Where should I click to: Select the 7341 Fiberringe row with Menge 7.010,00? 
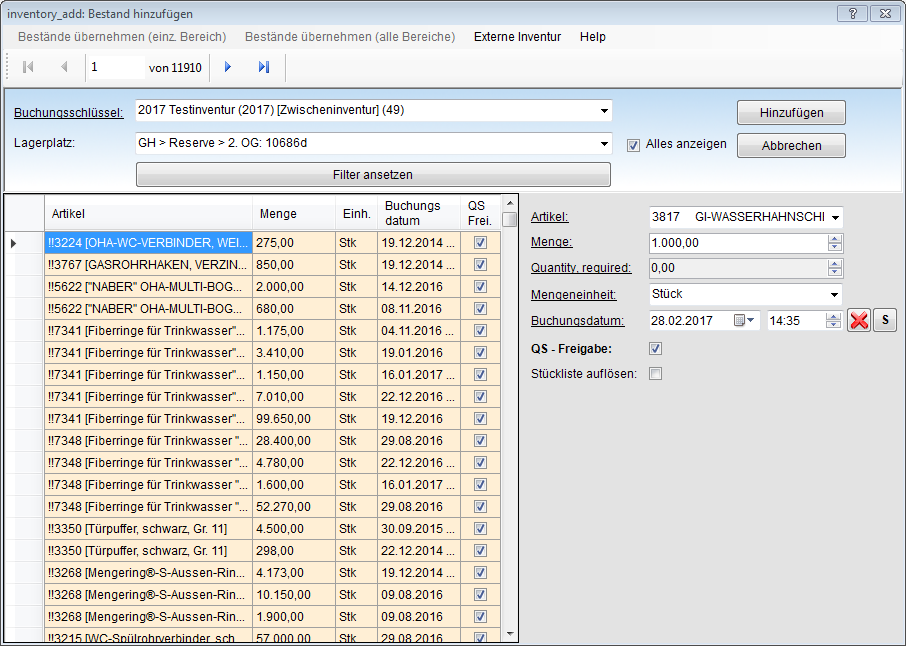[253, 396]
